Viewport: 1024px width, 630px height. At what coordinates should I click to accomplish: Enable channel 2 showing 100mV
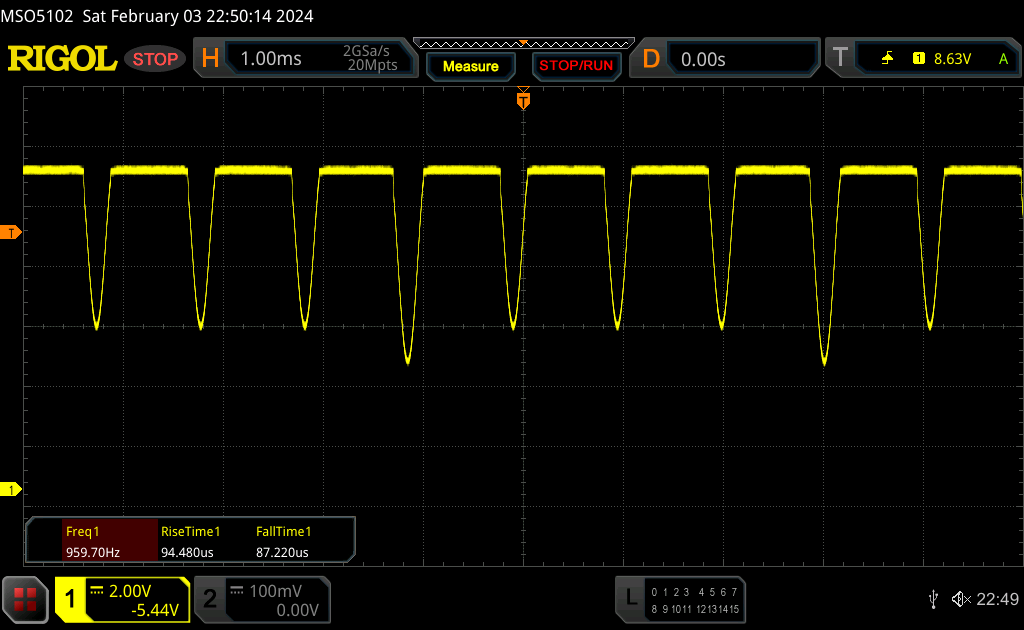[260, 599]
